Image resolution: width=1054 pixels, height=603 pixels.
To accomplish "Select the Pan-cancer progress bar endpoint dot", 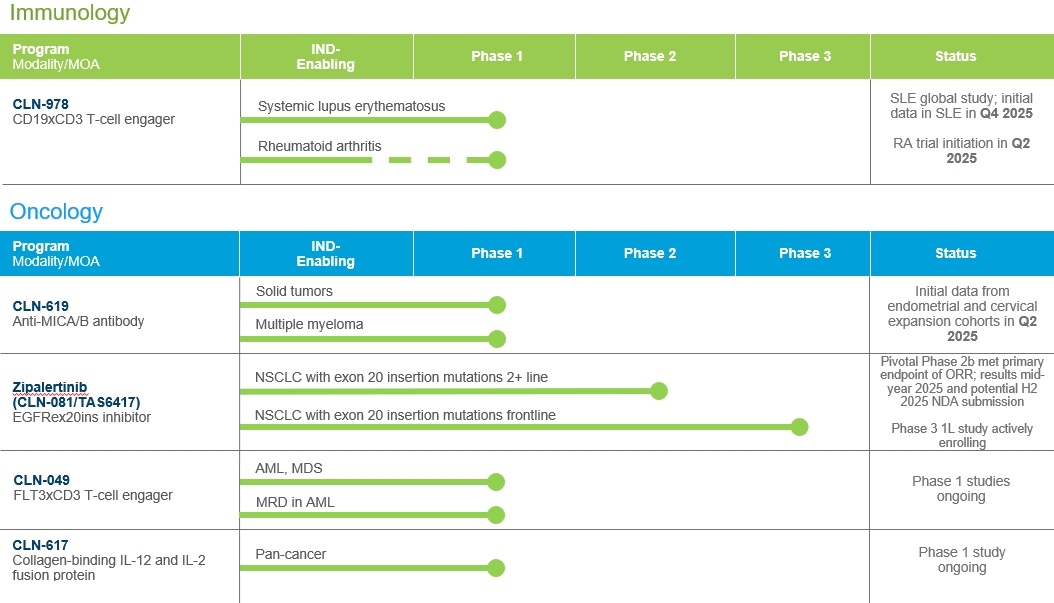I will (x=497, y=568).
